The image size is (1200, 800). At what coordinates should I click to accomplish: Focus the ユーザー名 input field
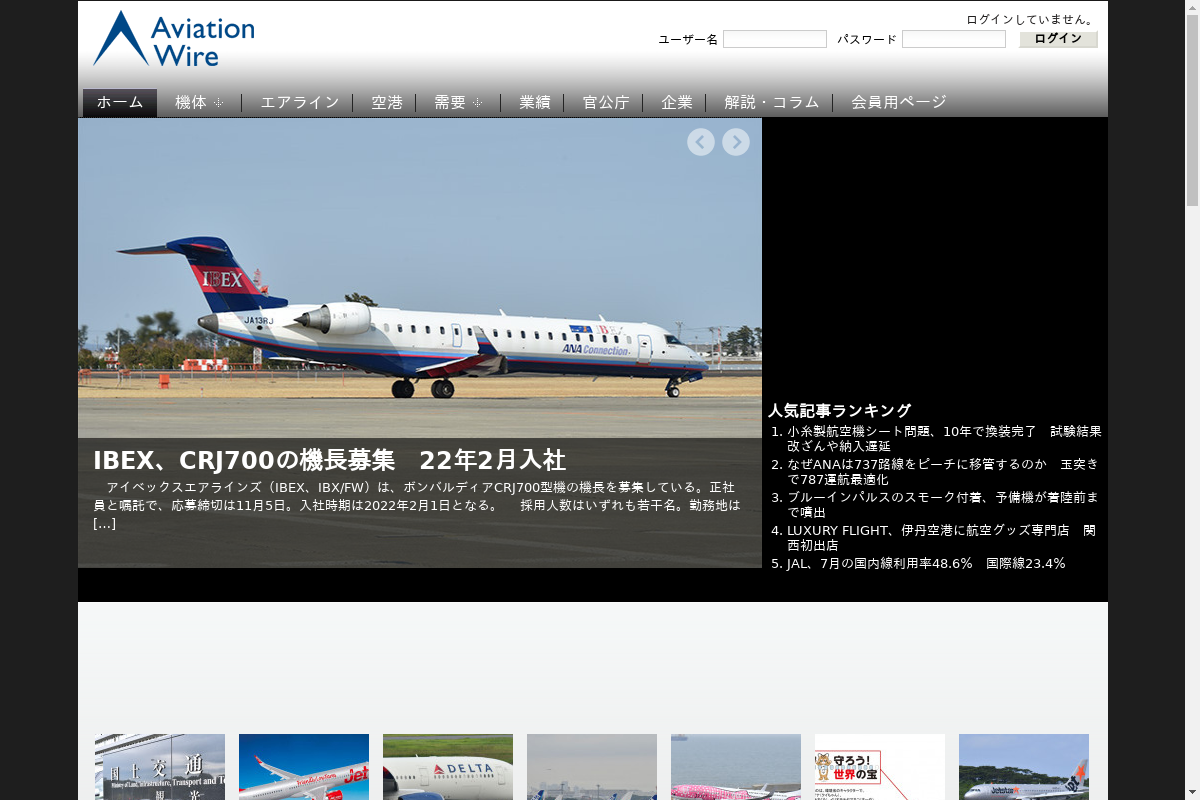pos(775,39)
